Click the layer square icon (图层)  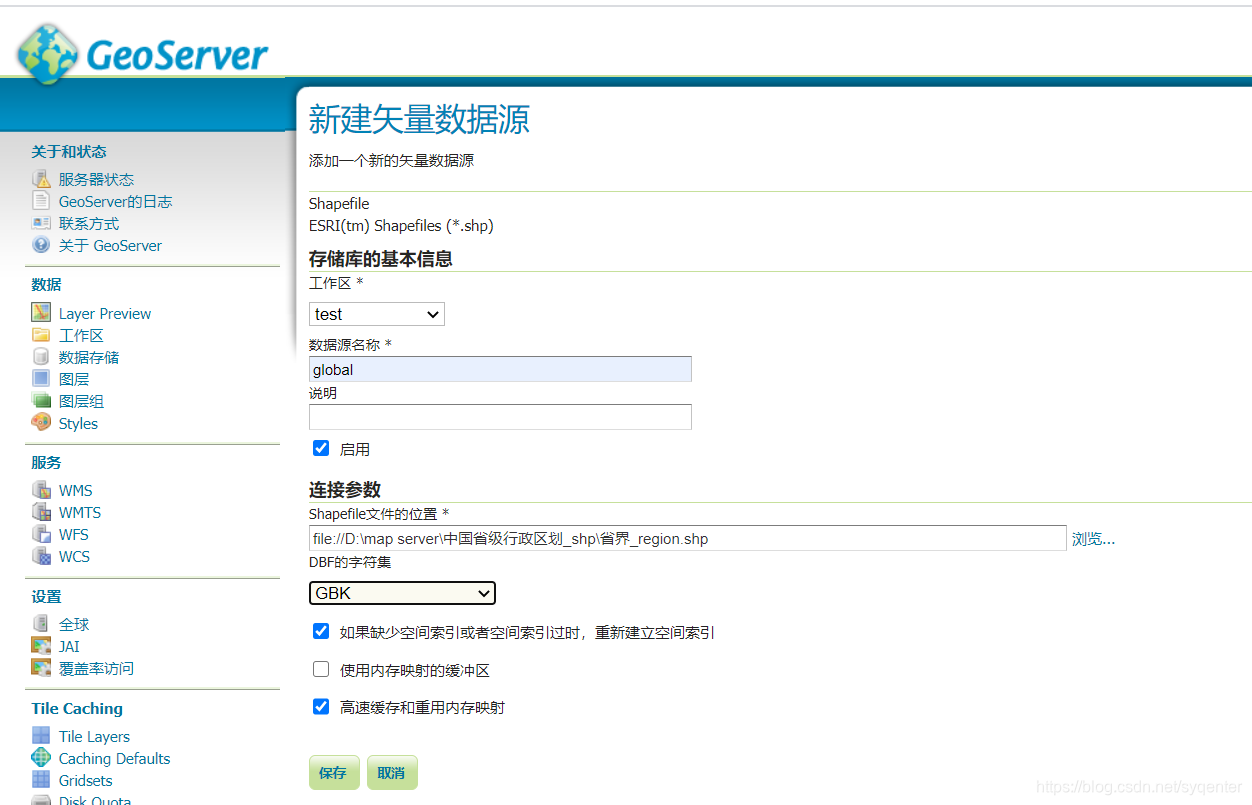coord(41,379)
